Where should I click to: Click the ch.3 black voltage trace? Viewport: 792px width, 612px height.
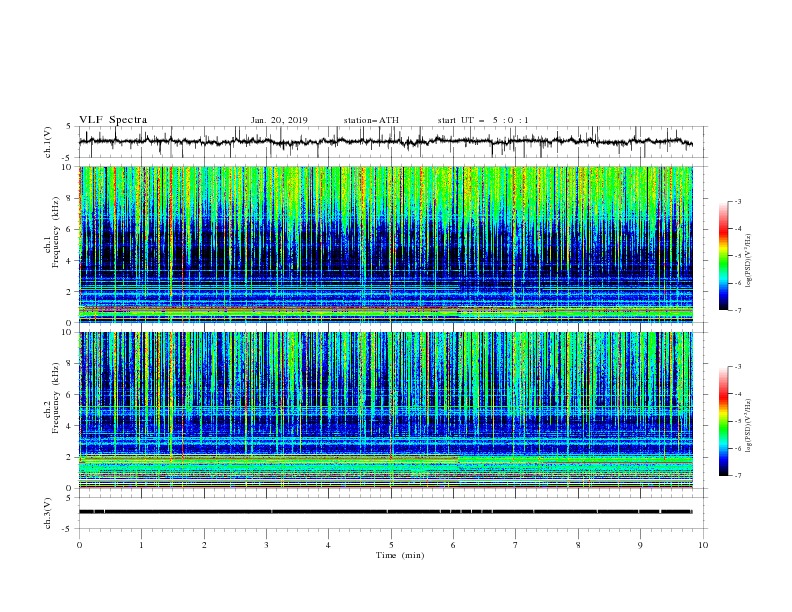point(385,512)
